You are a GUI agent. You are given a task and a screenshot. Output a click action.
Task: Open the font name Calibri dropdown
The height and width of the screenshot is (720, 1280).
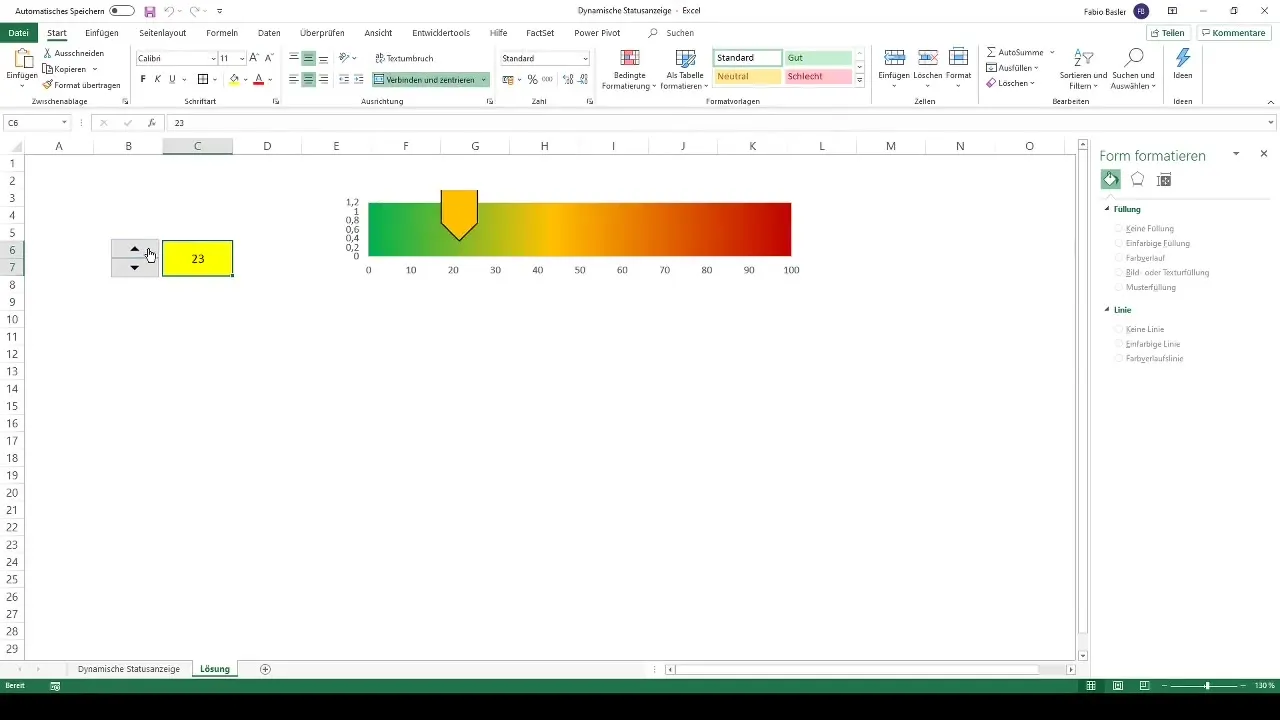point(213,59)
